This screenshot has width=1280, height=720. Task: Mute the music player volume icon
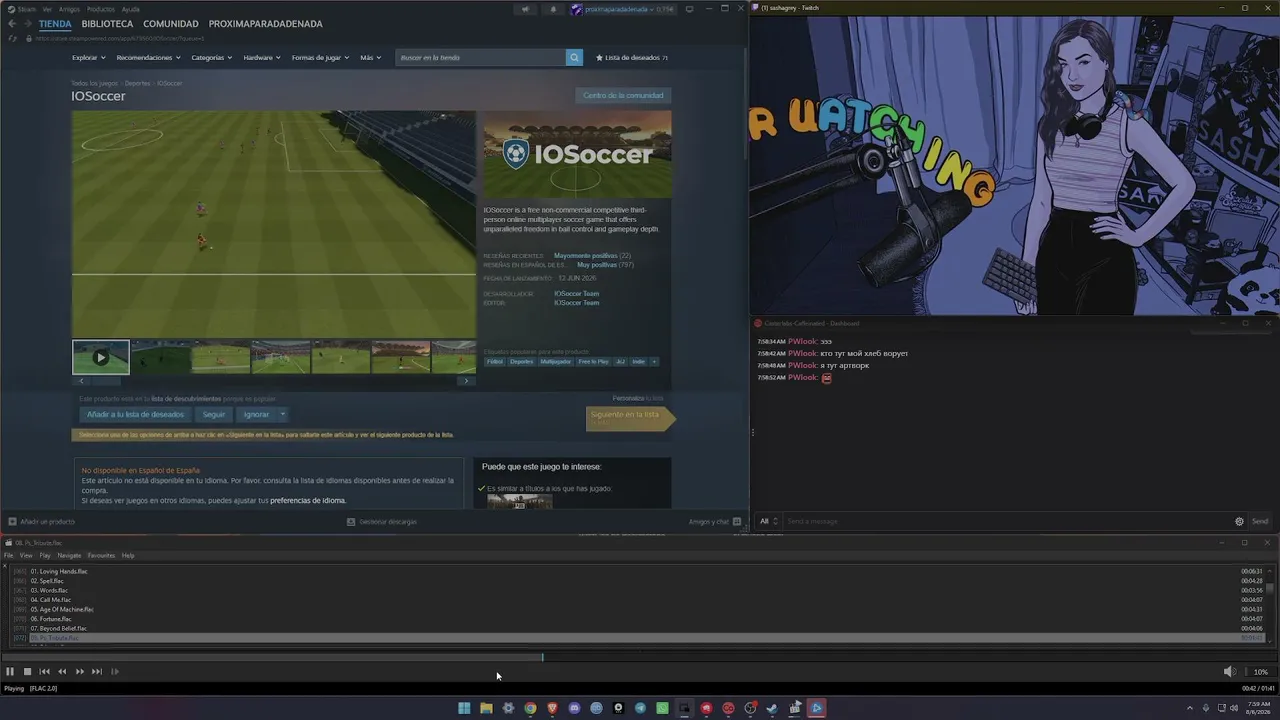(x=1229, y=672)
